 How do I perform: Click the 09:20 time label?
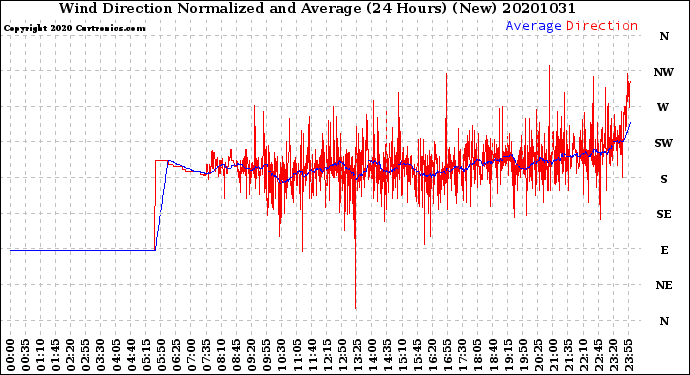click(252, 355)
